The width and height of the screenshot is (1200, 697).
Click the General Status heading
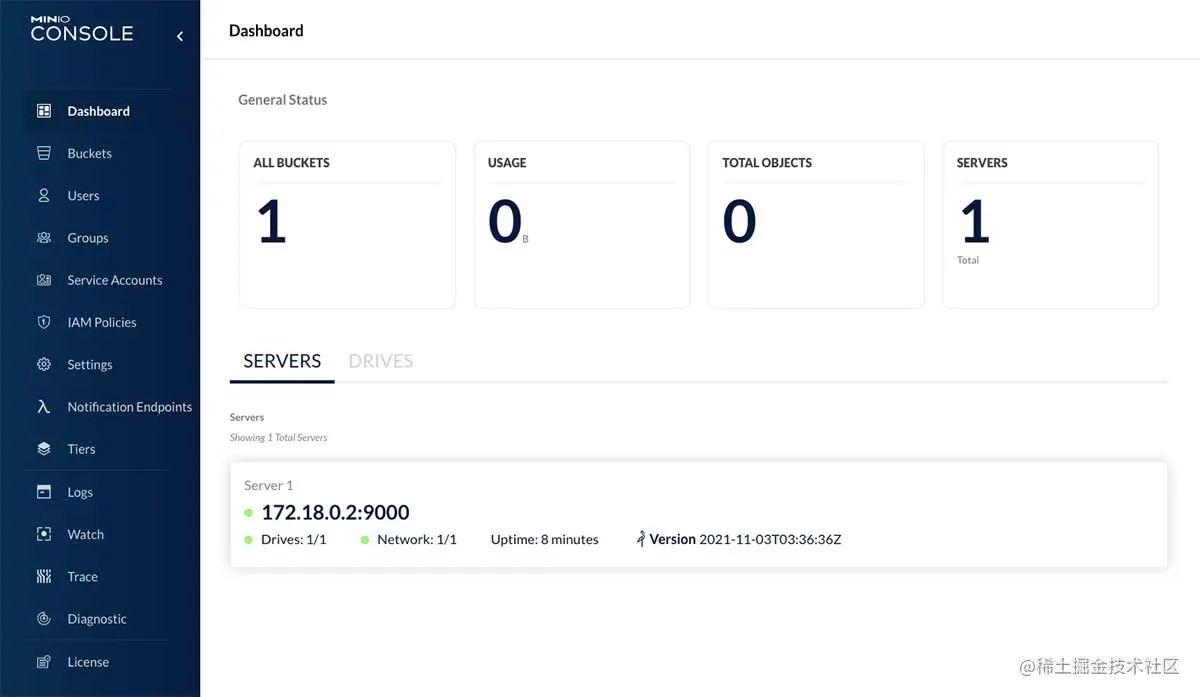tap(283, 100)
